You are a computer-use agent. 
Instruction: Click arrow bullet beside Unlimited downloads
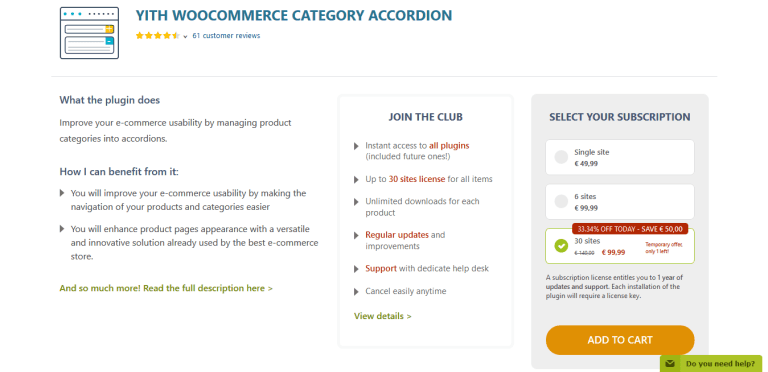(x=356, y=202)
